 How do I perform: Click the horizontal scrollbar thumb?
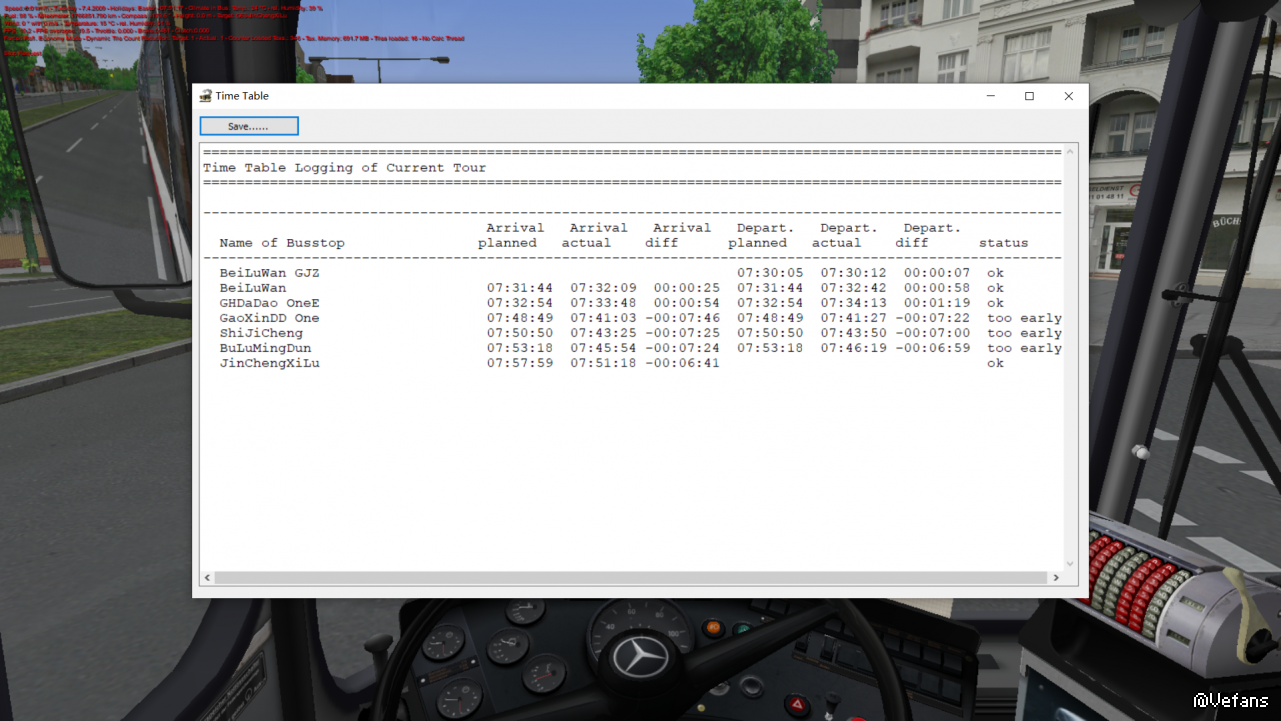click(x=630, y=578)
